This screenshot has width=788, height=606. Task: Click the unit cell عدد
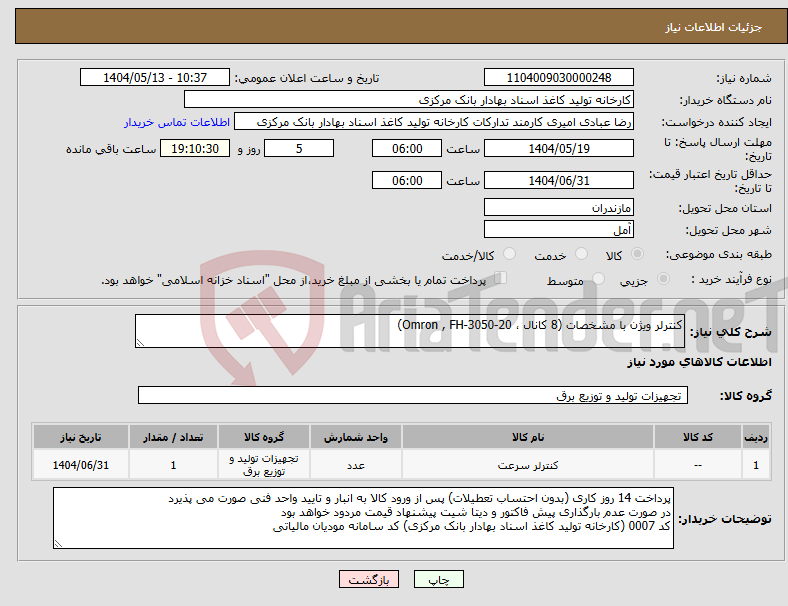pos(356,465)
